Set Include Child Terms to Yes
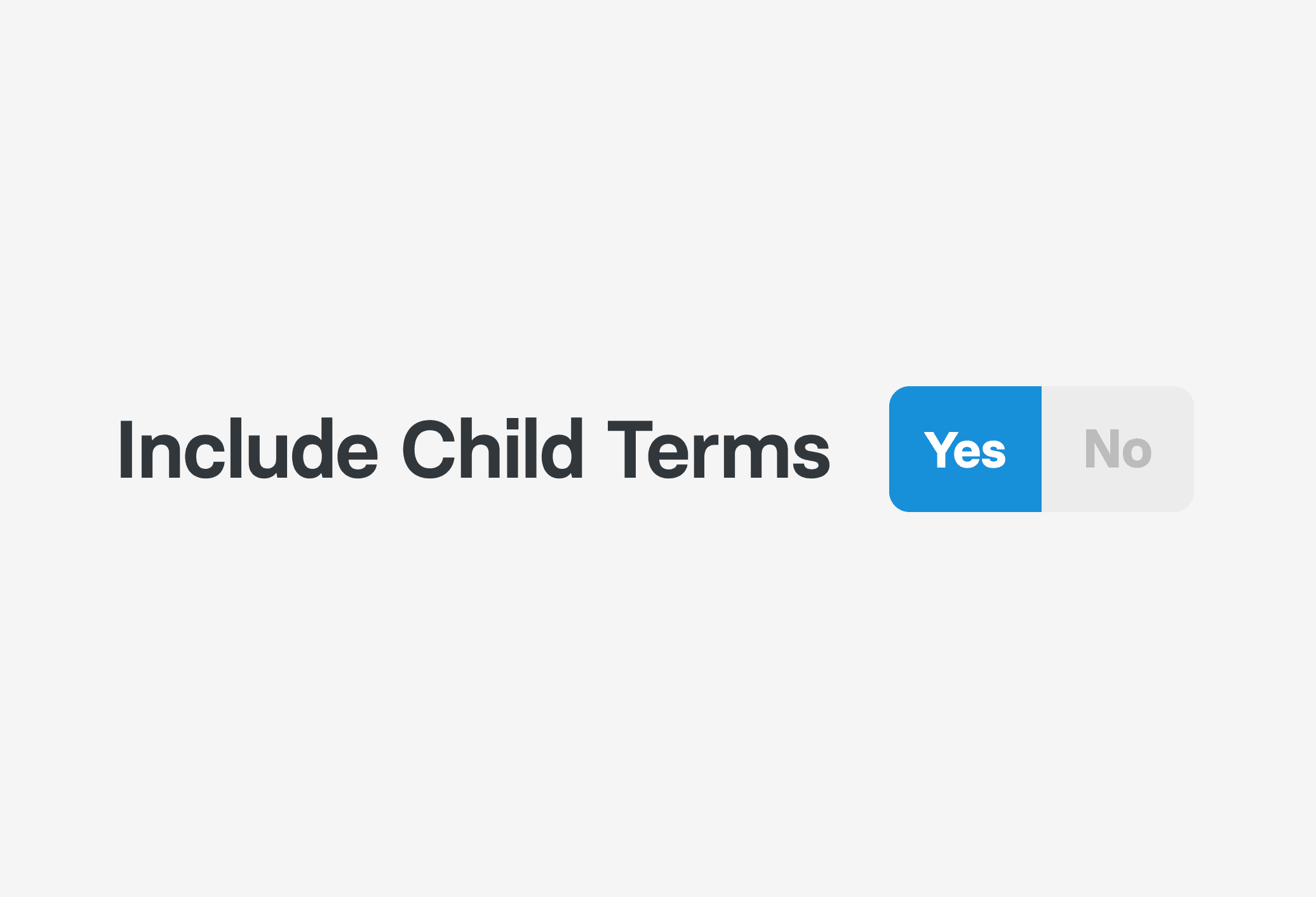The image size is (1316, 897). pyautogui.click(x=965, y=449)
